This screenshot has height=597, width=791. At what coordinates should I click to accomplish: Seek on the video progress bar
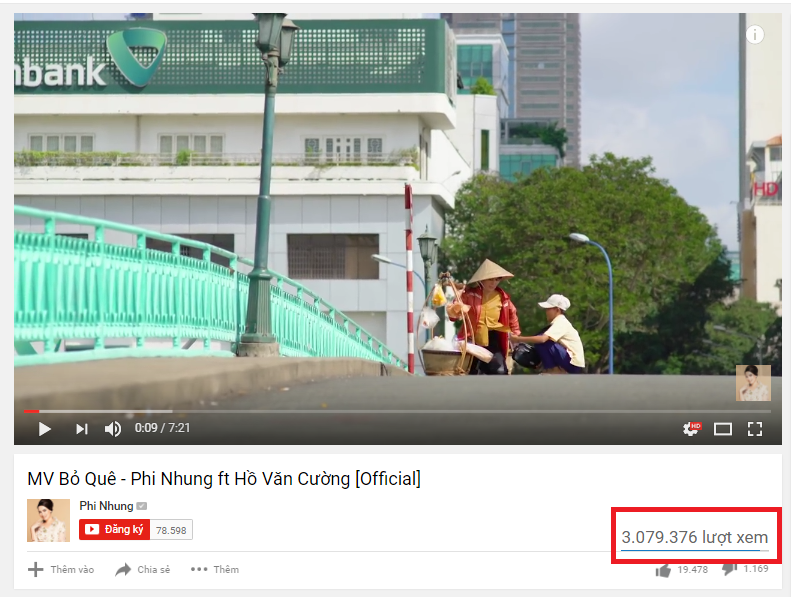coord(397,411)
